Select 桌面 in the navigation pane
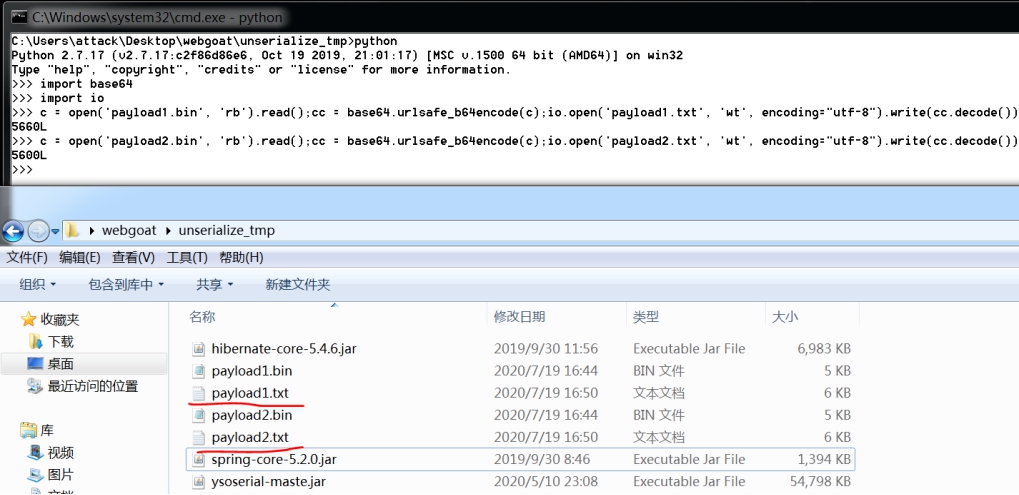The height and width of the screenshot is (495, 1019). click(61, 364)
